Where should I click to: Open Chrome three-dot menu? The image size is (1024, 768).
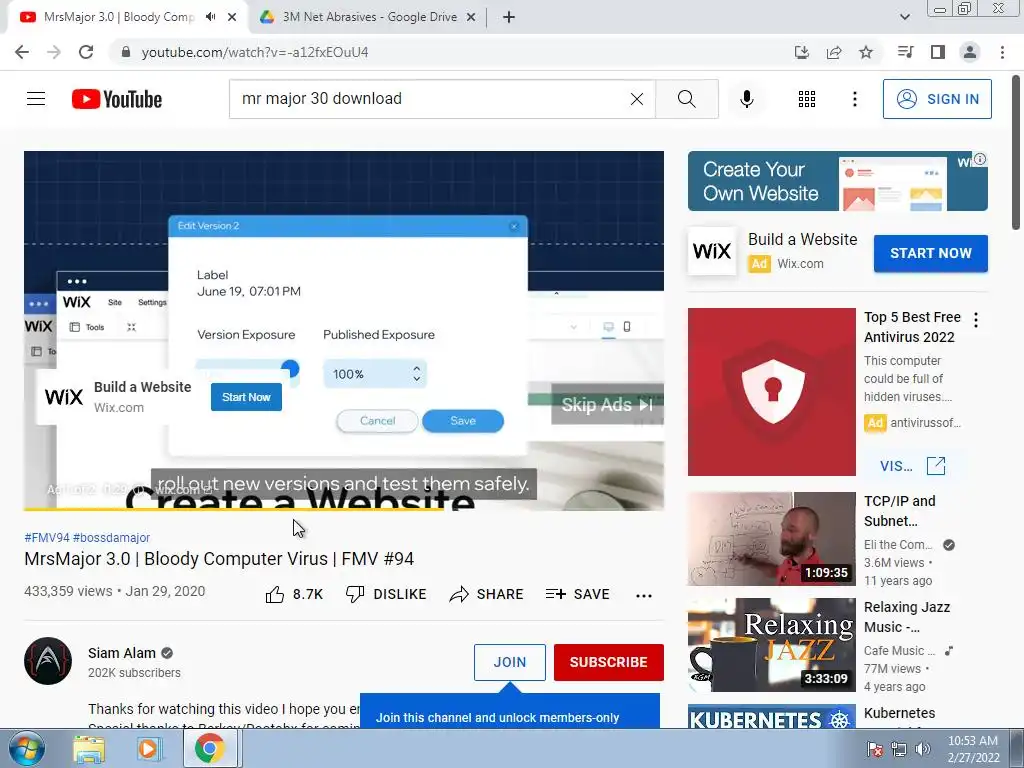[1002, 52]
